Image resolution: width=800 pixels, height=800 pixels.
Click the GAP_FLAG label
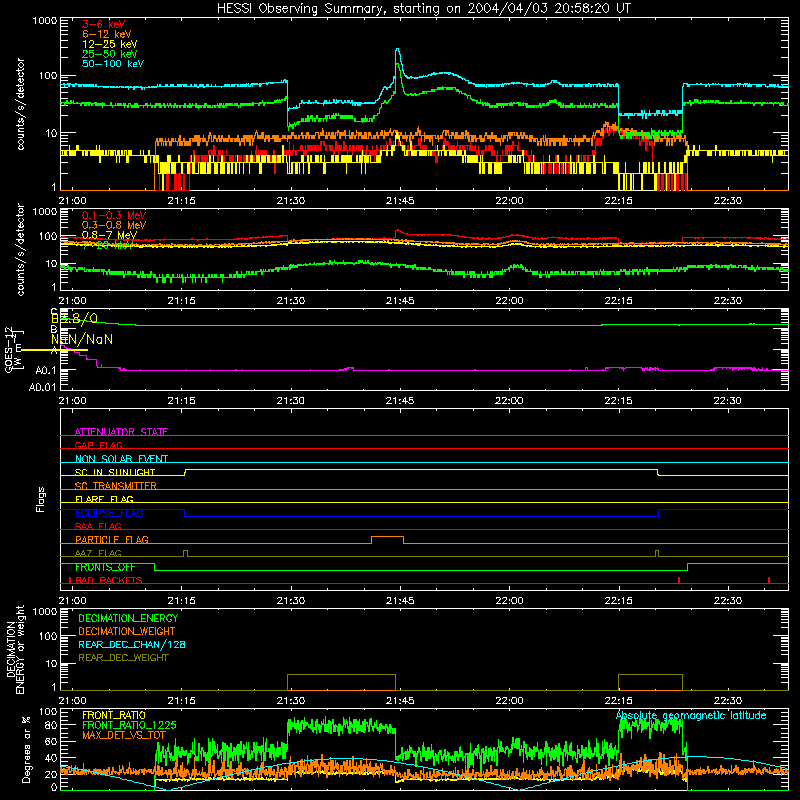tap(98, 445)
